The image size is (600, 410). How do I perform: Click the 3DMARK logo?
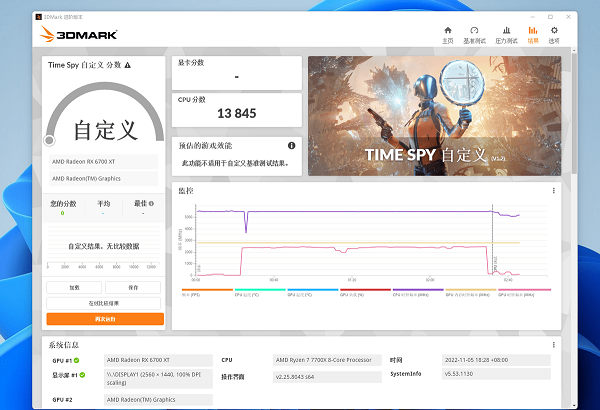coord(78,34)
